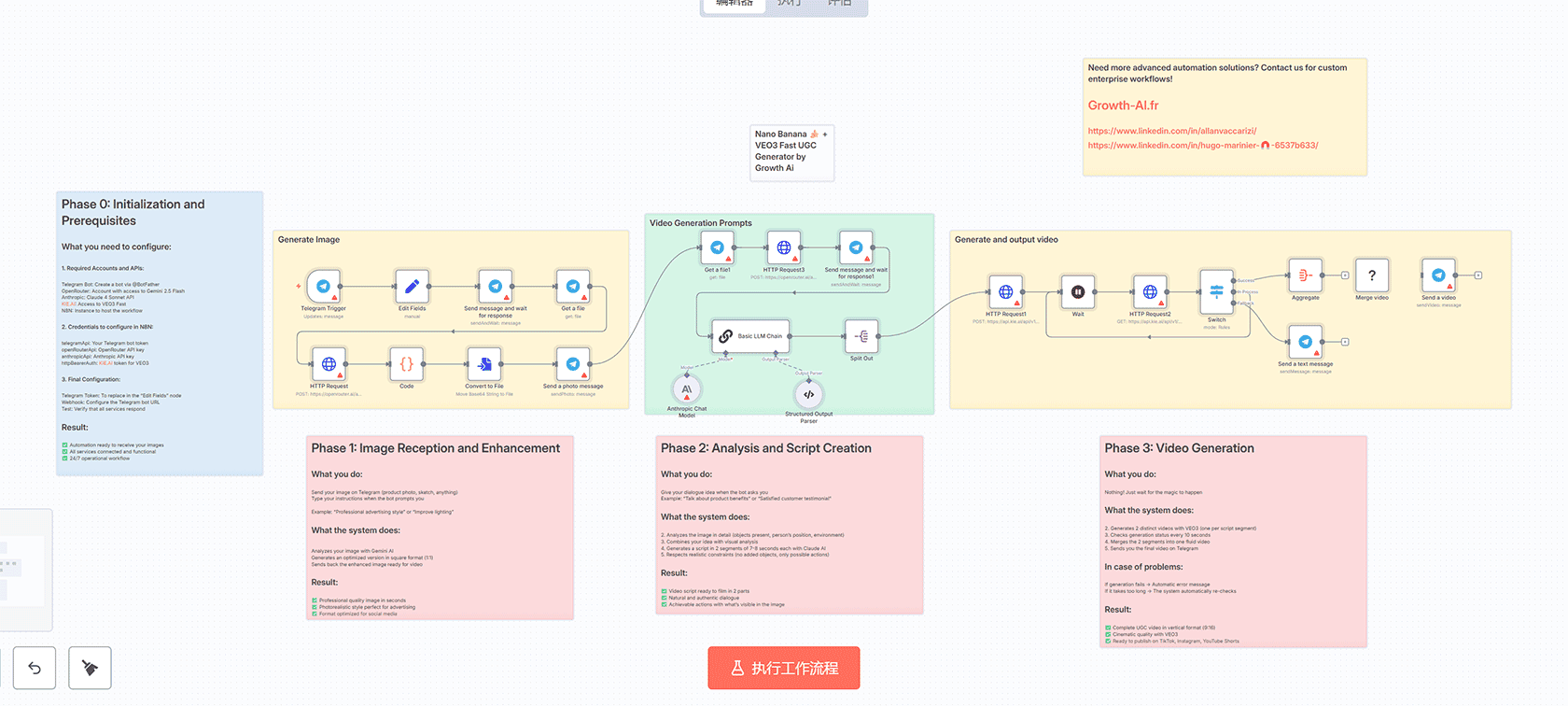This screenshot has height=706, width=1568.
Task: Switch to the 编辑器 (Editor) tab
Action: (x=735, y=4)
